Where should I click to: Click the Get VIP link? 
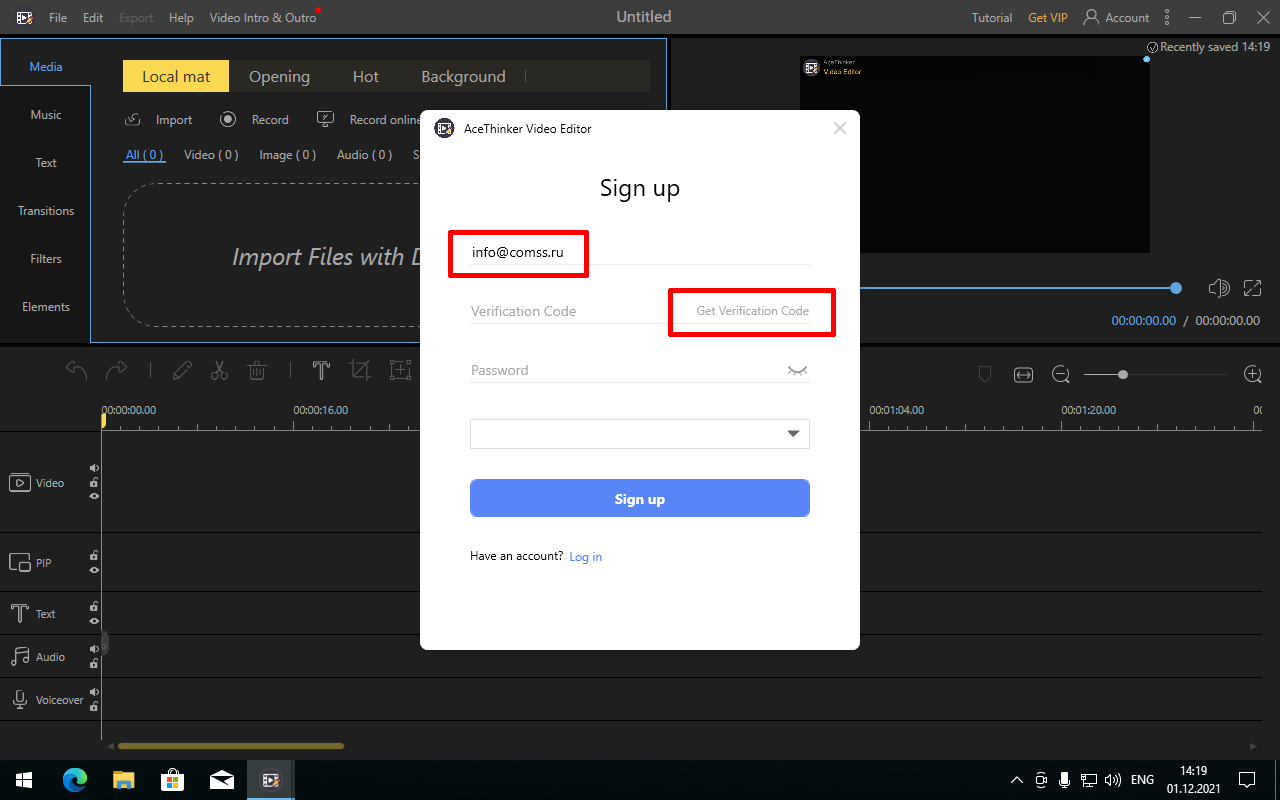[x=1048, y=18]
